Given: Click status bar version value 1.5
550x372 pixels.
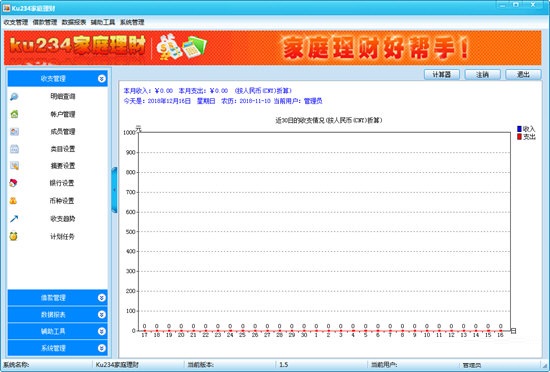Looking at the screenshot, I should click(284, 365).
